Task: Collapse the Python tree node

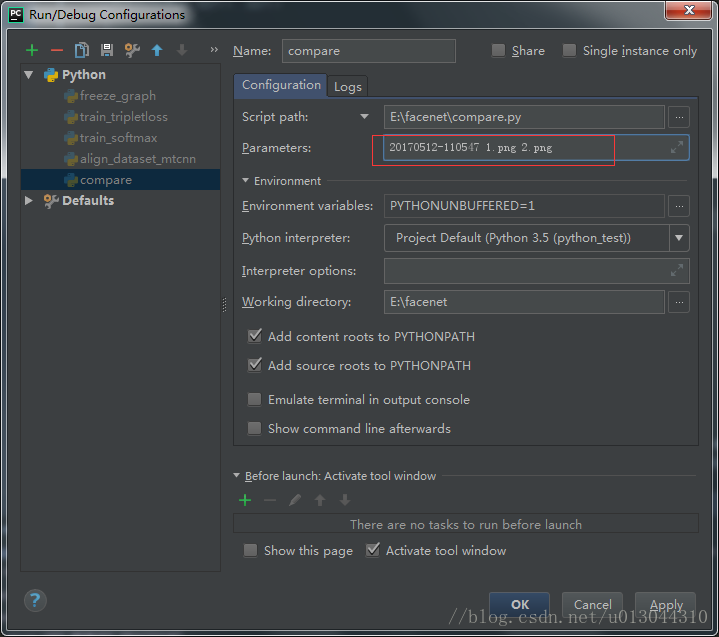Action: pyautogui.click(x=29, y=75)
